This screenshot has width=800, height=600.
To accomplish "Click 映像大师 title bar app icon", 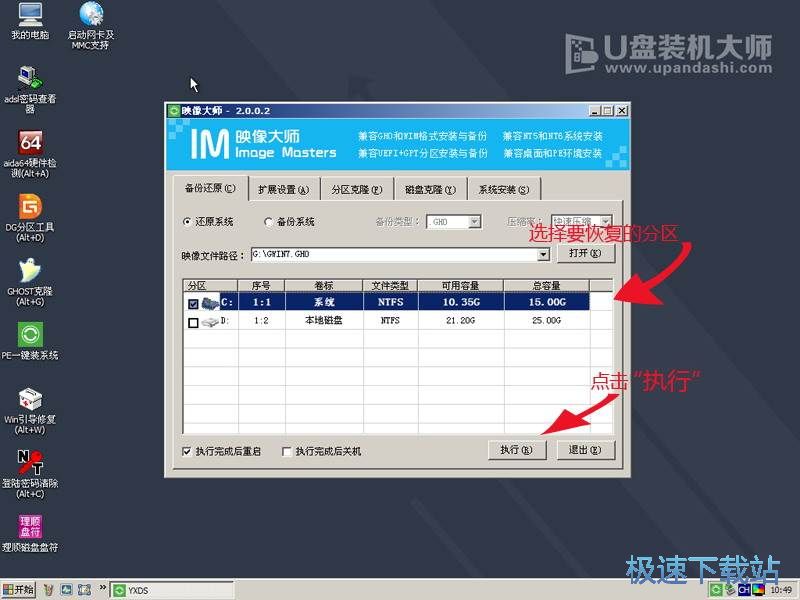I will coord(174,111).
